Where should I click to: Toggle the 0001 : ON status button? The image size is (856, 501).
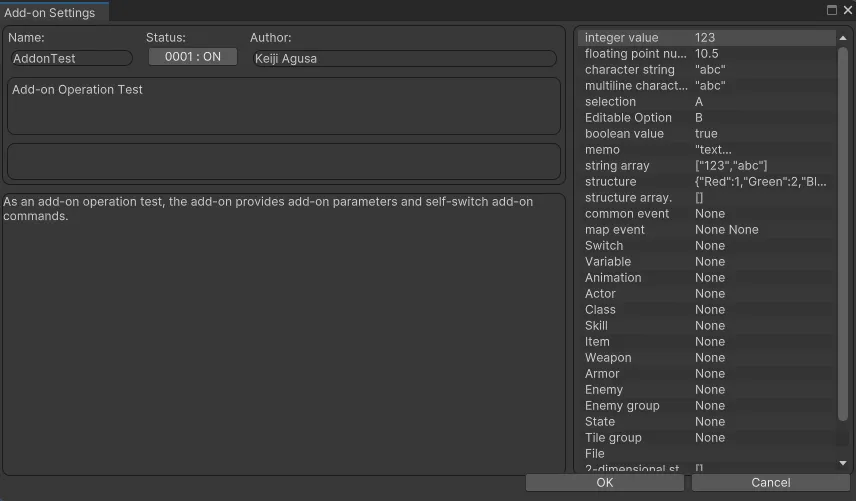coord(192,57)
